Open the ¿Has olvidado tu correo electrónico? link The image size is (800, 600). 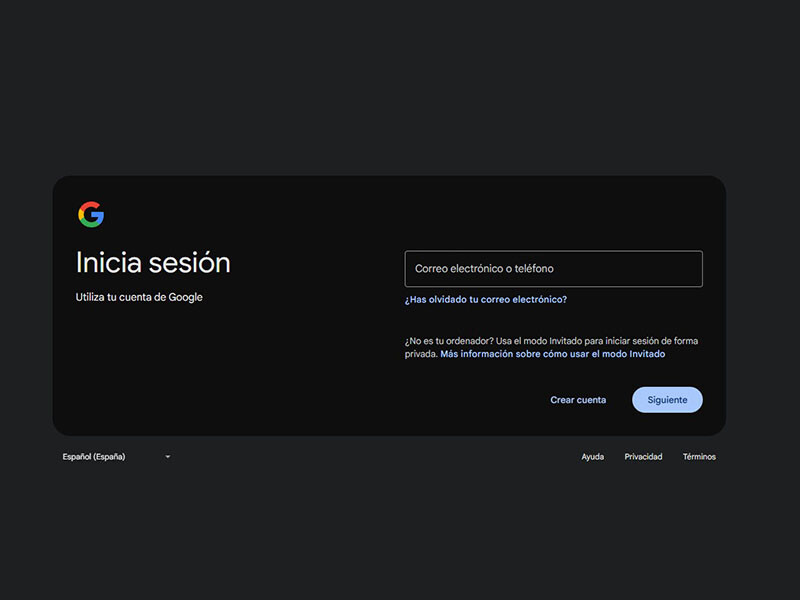(x=486, y=299)
